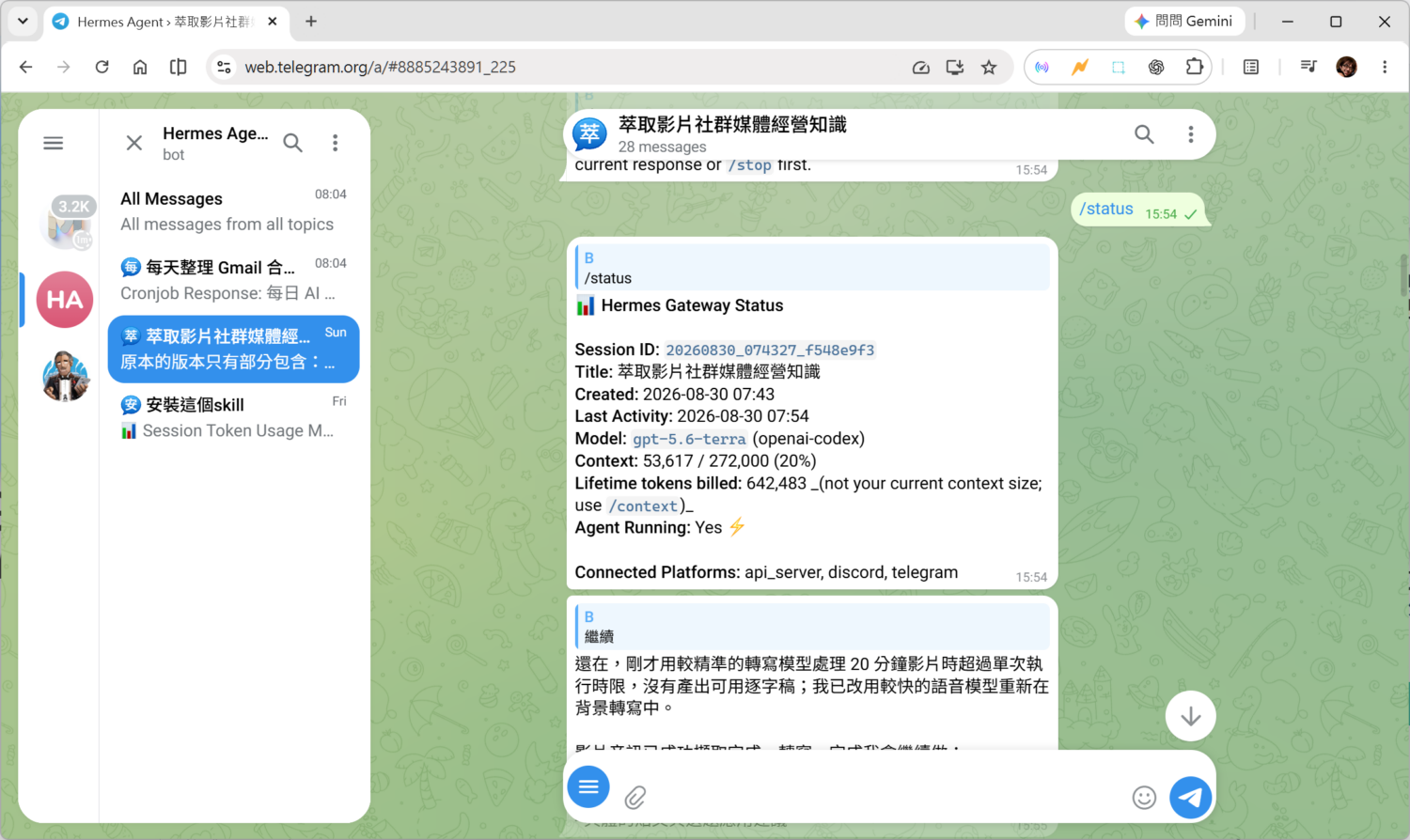Click the quoted 繼續 reply header

point(812,627)
